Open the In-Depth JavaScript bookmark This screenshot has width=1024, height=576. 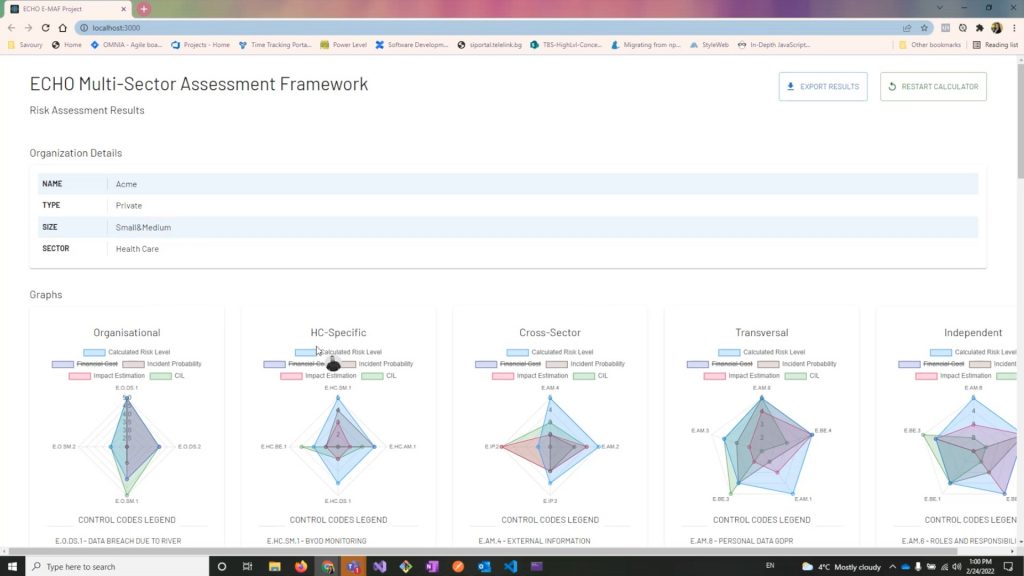[x=774, y=45]
